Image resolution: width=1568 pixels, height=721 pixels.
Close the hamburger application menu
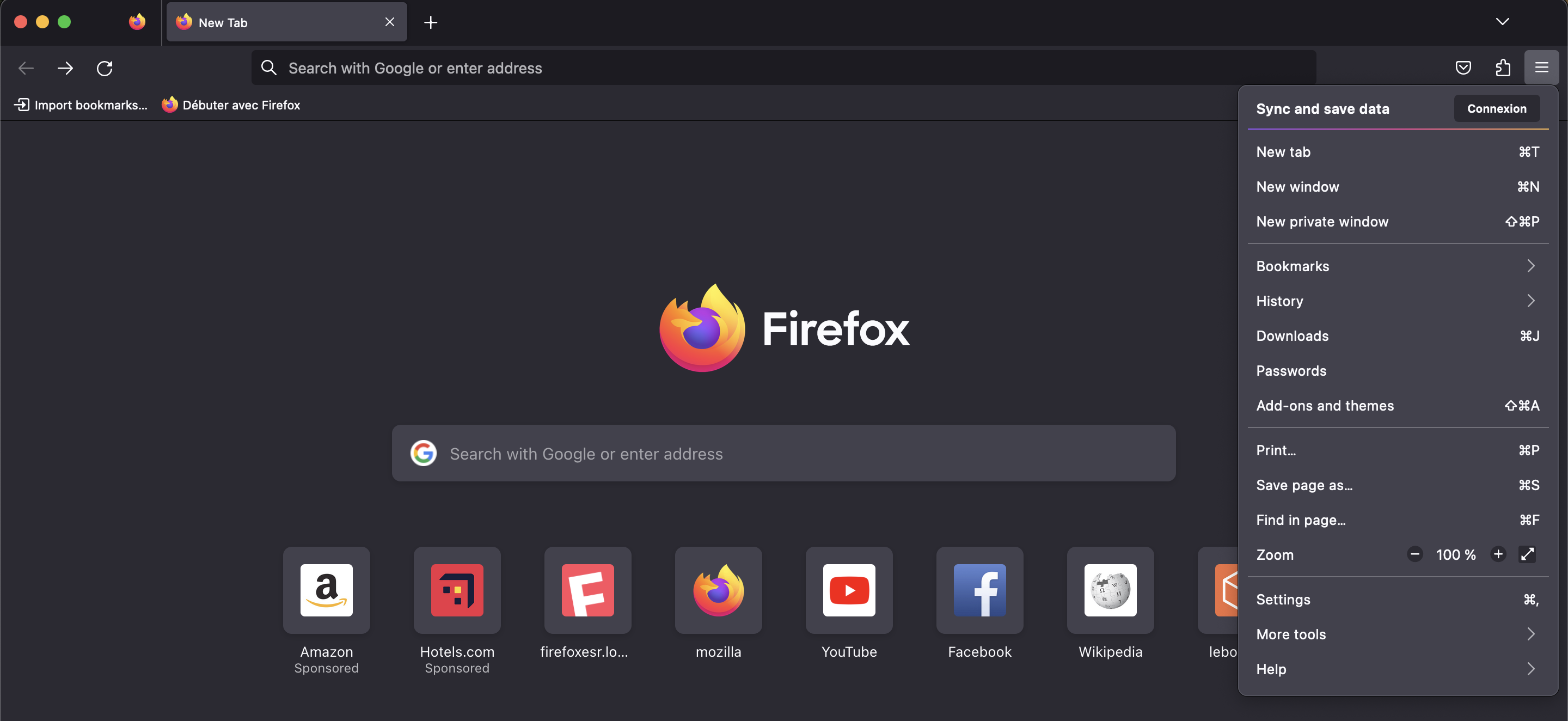point(1541,68)
